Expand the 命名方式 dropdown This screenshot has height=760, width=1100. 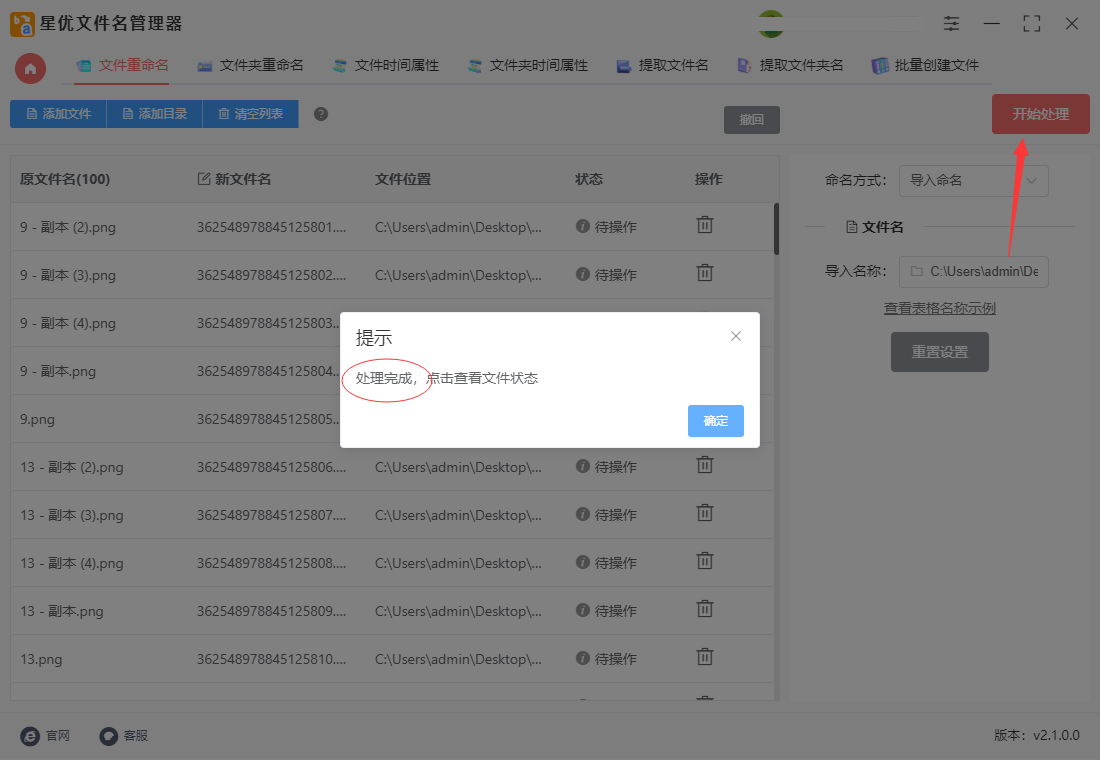[x=974, y=180]
